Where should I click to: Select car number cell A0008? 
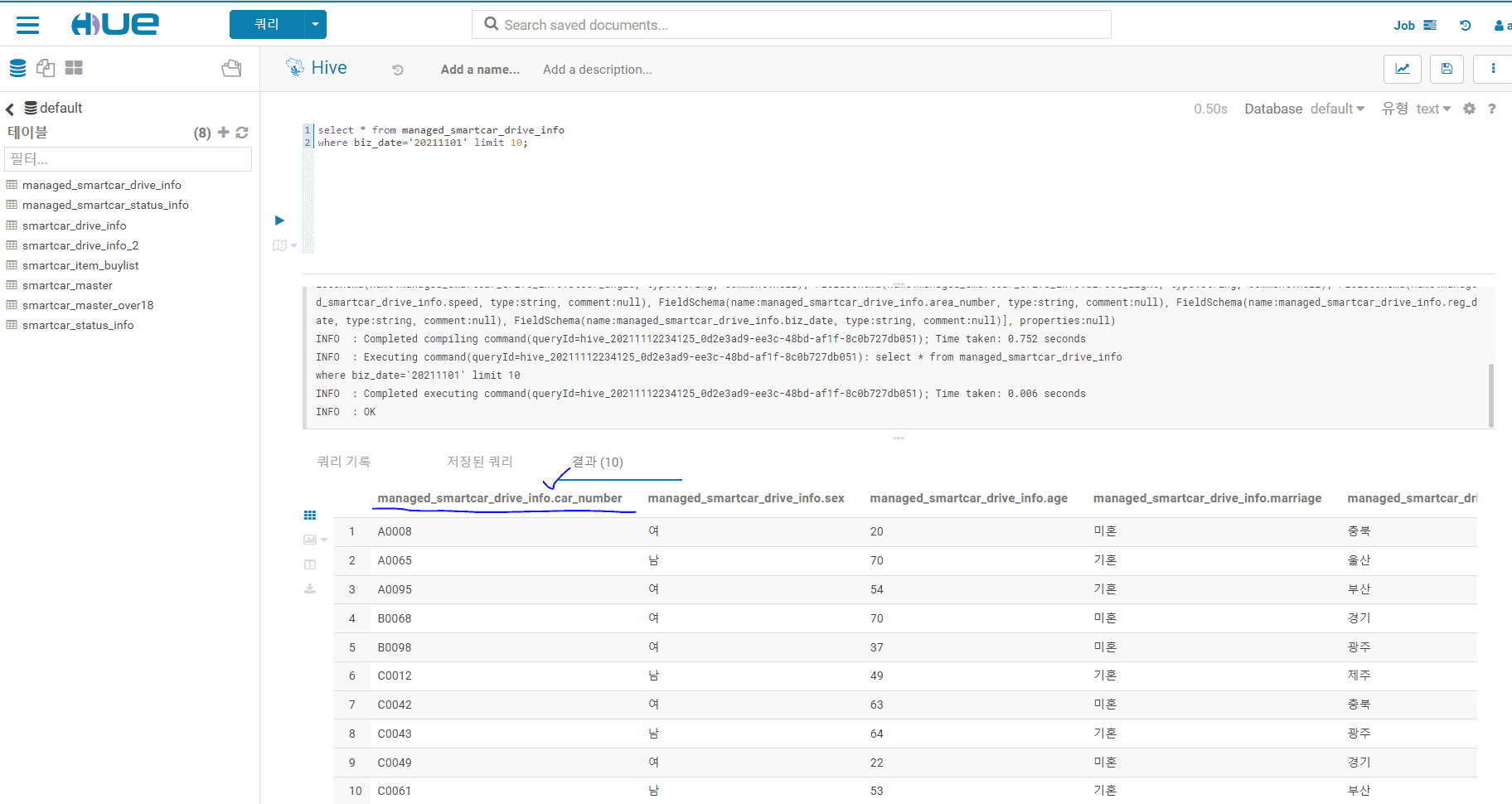(x=395, y=531)
